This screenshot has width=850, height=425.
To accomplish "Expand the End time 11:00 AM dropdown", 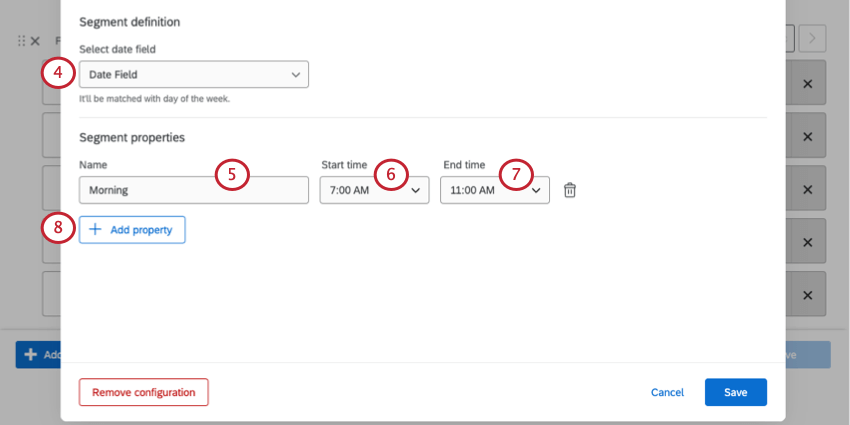I will 494,190.
